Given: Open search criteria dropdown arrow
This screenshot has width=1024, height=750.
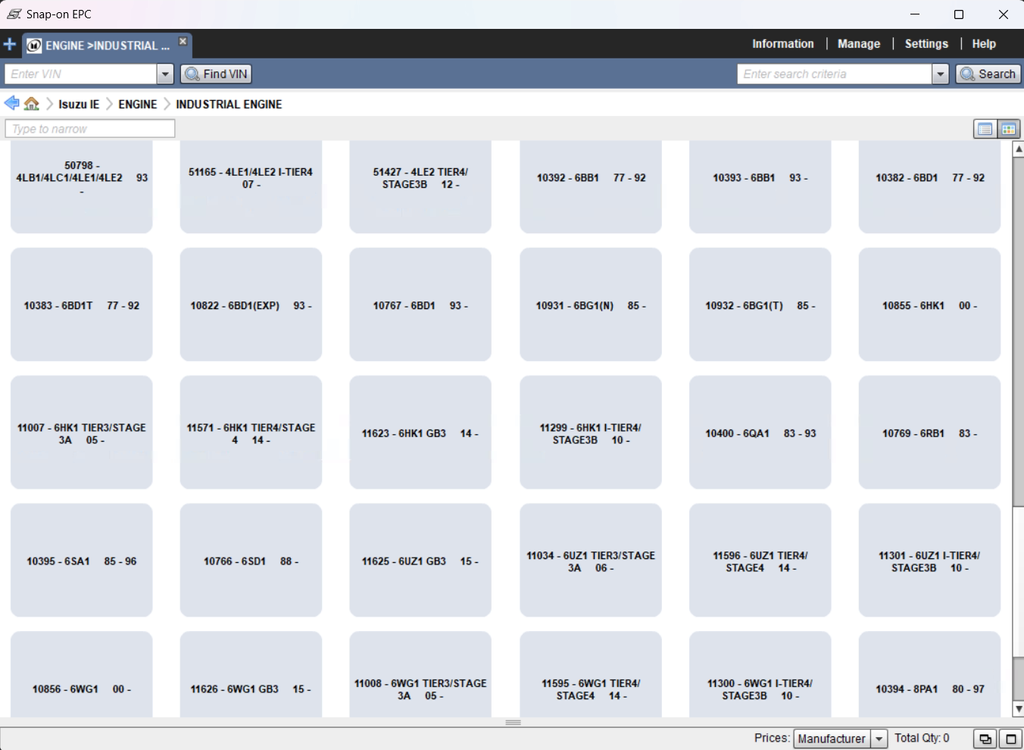Looking at the screenshot, I should coord(940,74).
